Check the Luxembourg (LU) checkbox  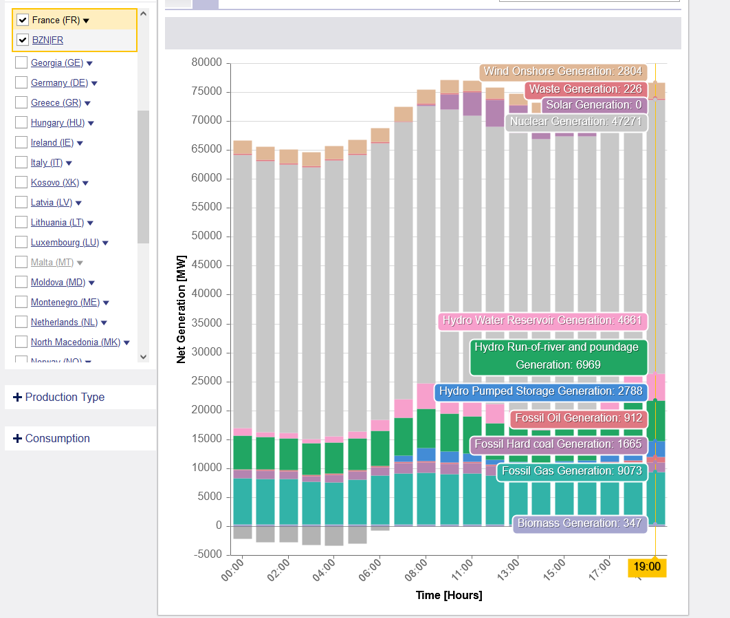click(x=21, y=242)
